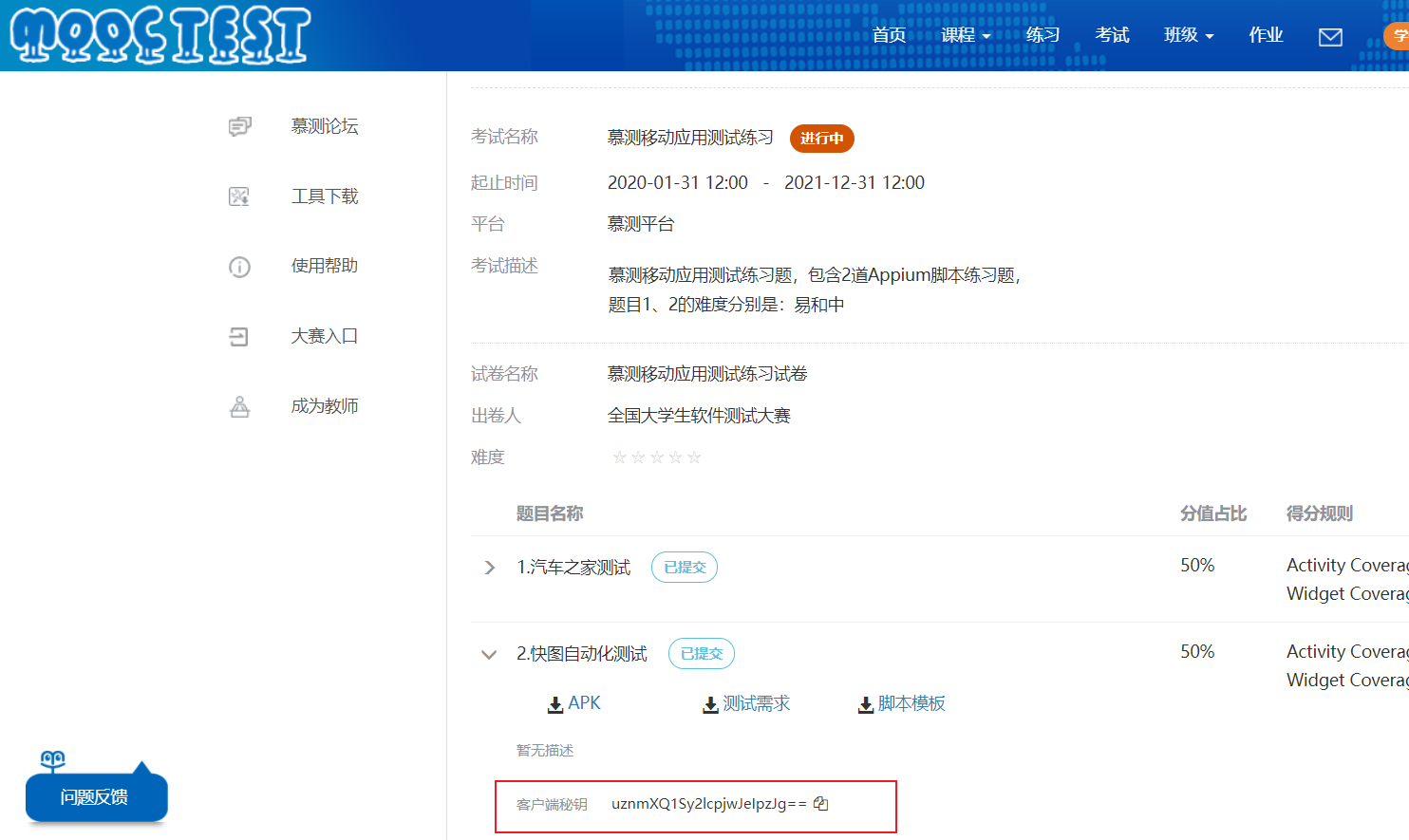Click exam name 慕测移动应用测试练习
This screenshot has height=840, width=1409.
(690, 138)
